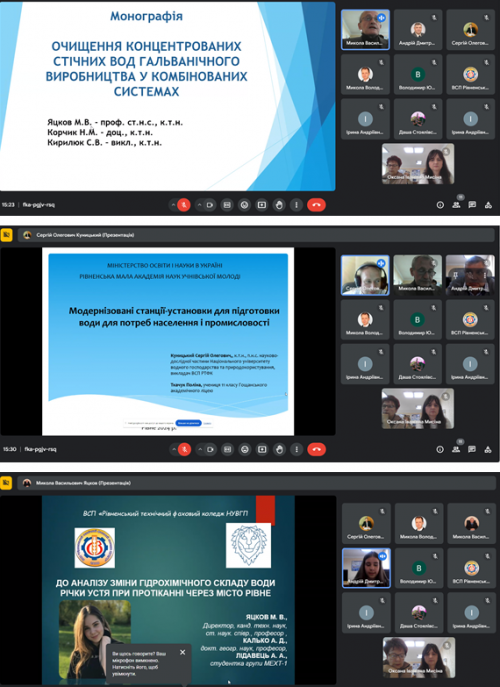500x687 pixels.
Task: Raise hand in the 15:30 meeting toolbar
Action: pyautogui.click(x=280, y=449)
